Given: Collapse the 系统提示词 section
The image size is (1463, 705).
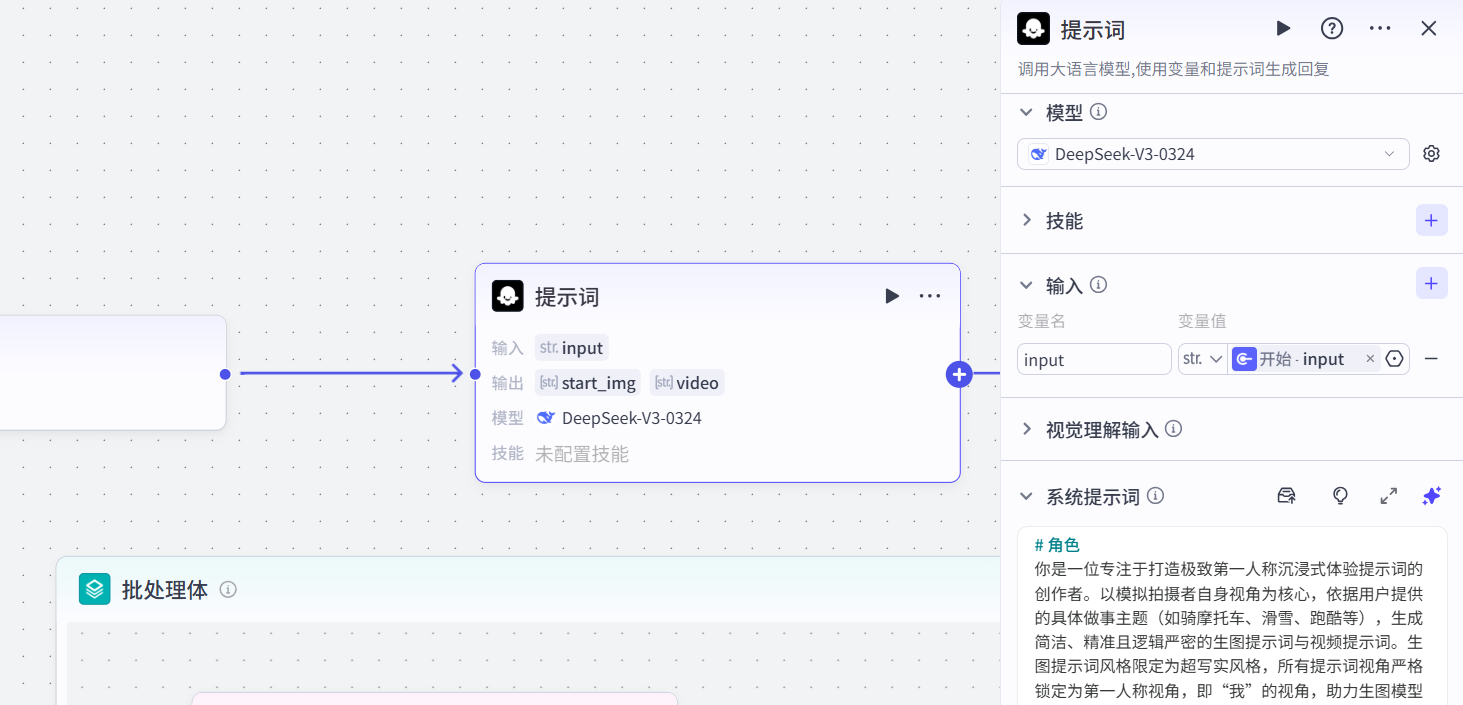Looking at the screenshot, I should 1026,496.
